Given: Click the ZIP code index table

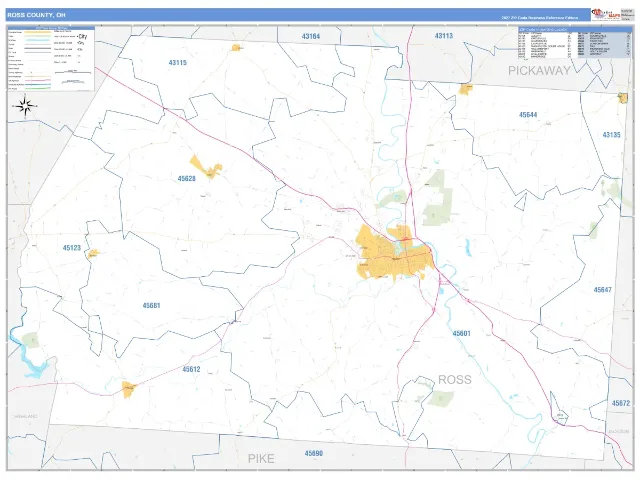Looking at the screenshot, I should coord(574,42).
